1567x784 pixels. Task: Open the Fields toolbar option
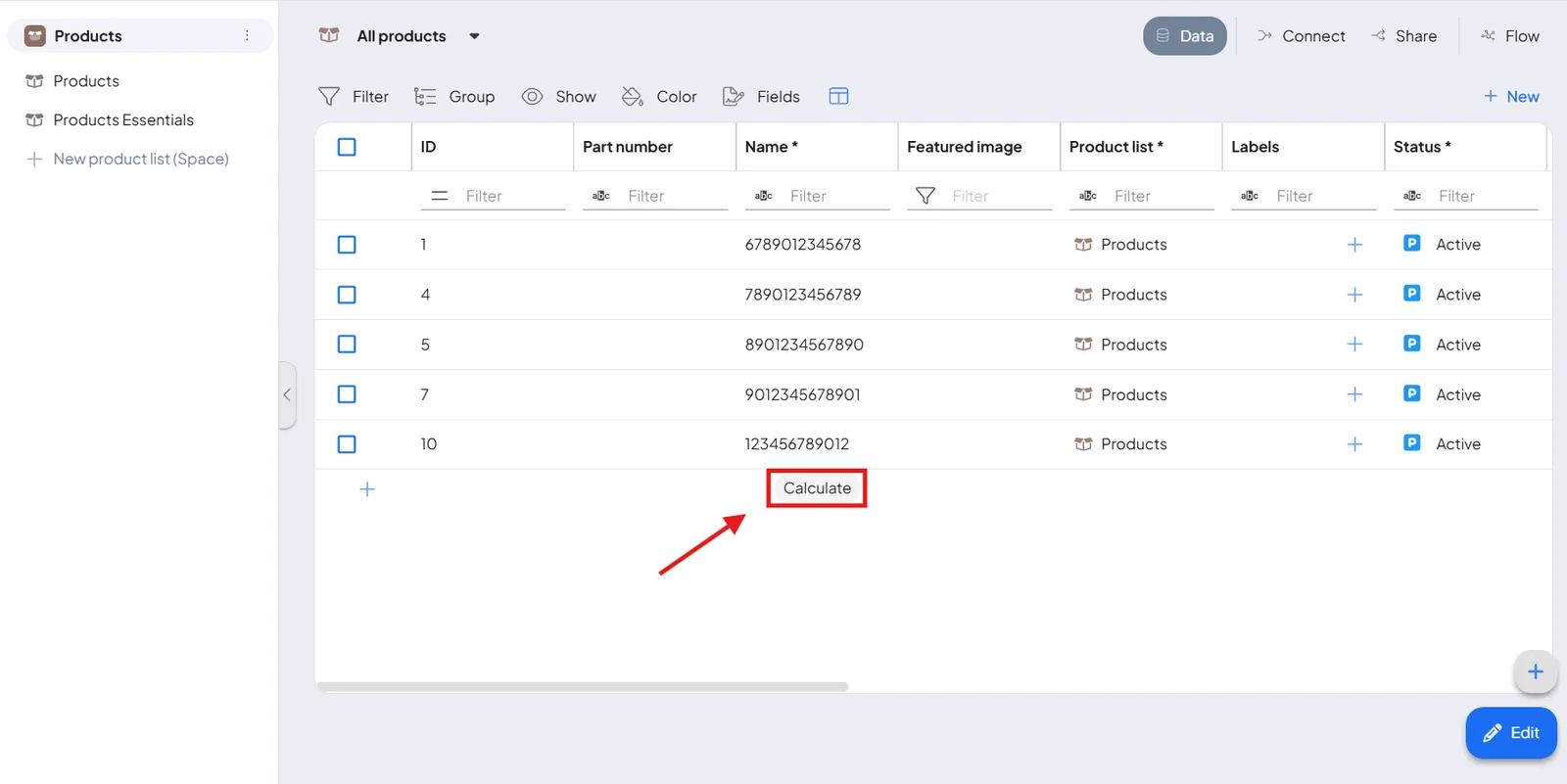761,97
